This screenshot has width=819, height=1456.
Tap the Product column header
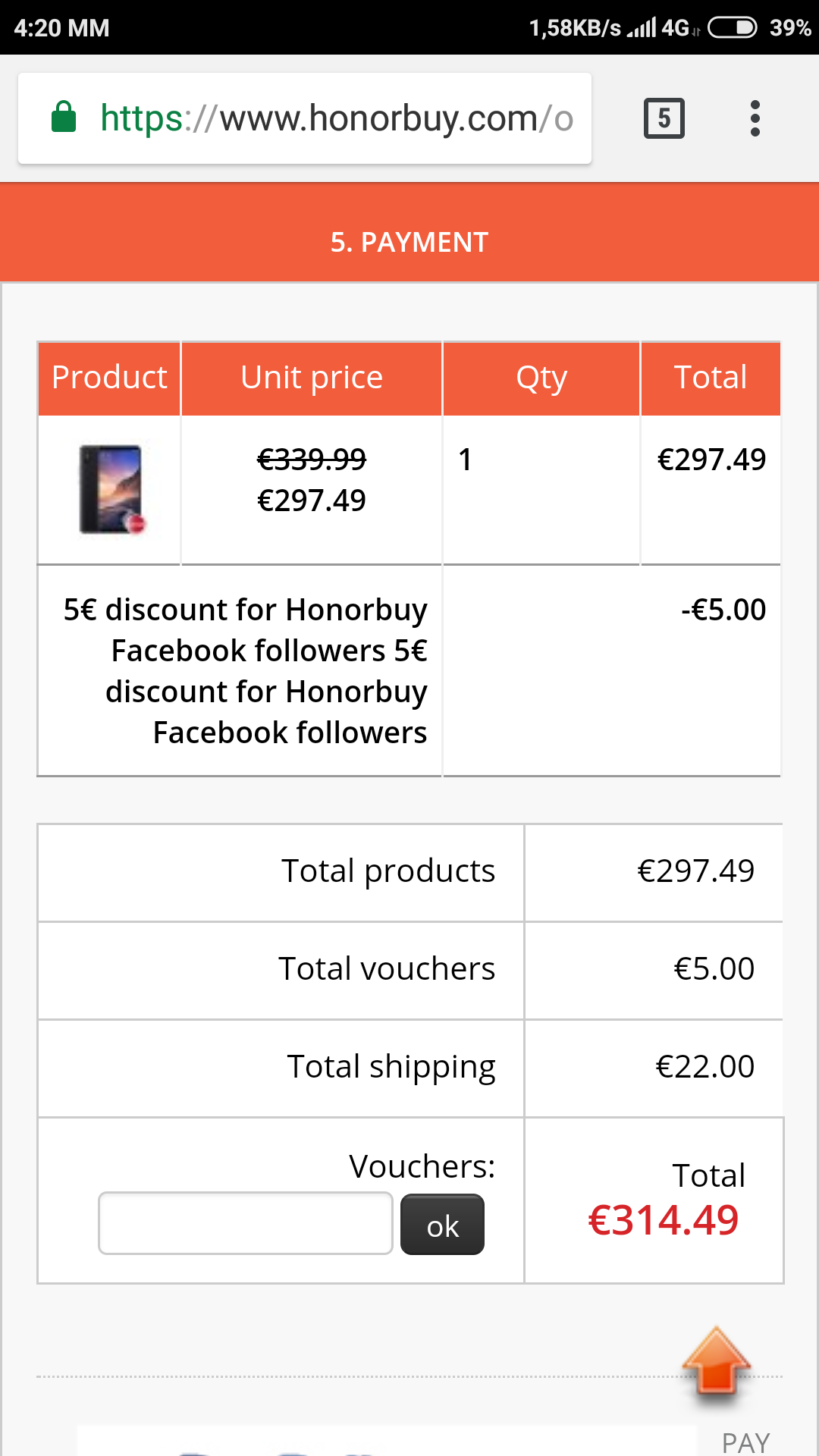(x=109, y=378)
